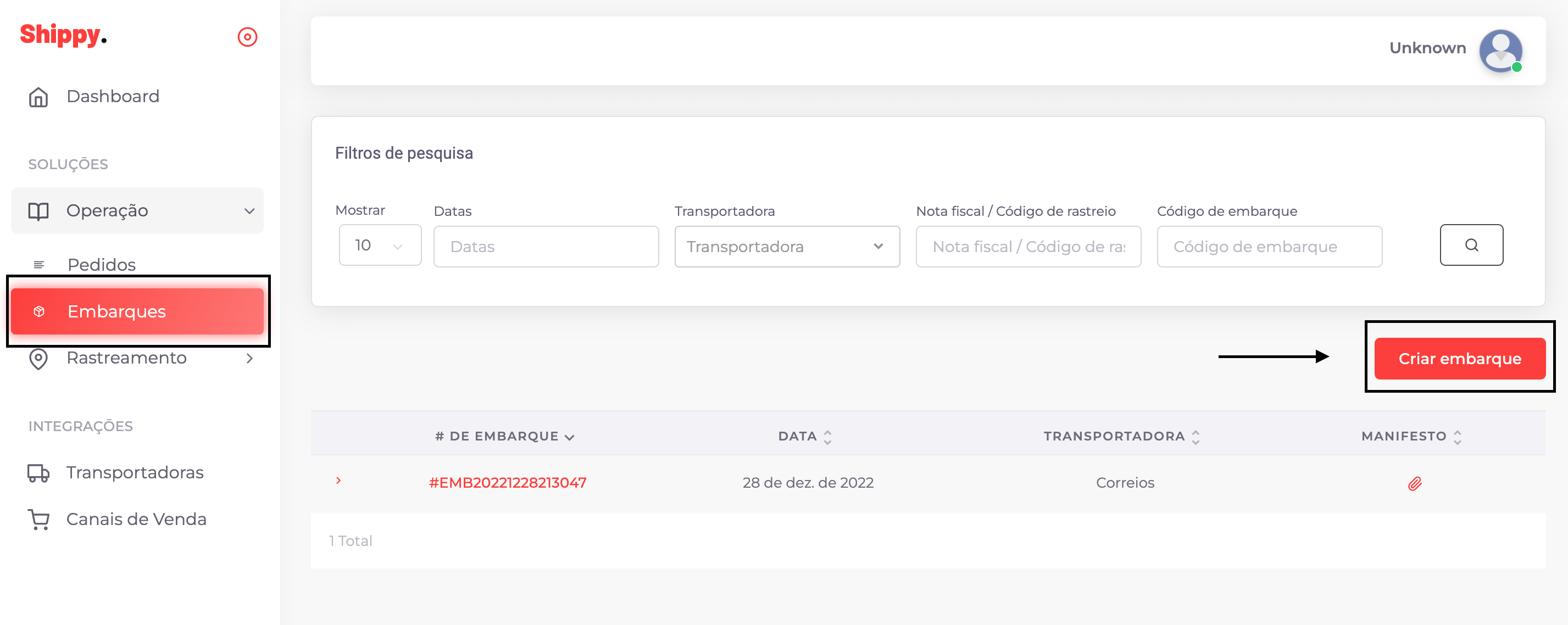
Task: Click the Datas input field
Action: (x=546, y=247)
